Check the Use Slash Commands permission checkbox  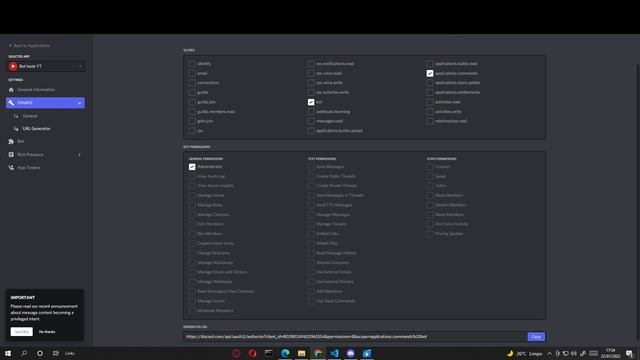[311, 301]
